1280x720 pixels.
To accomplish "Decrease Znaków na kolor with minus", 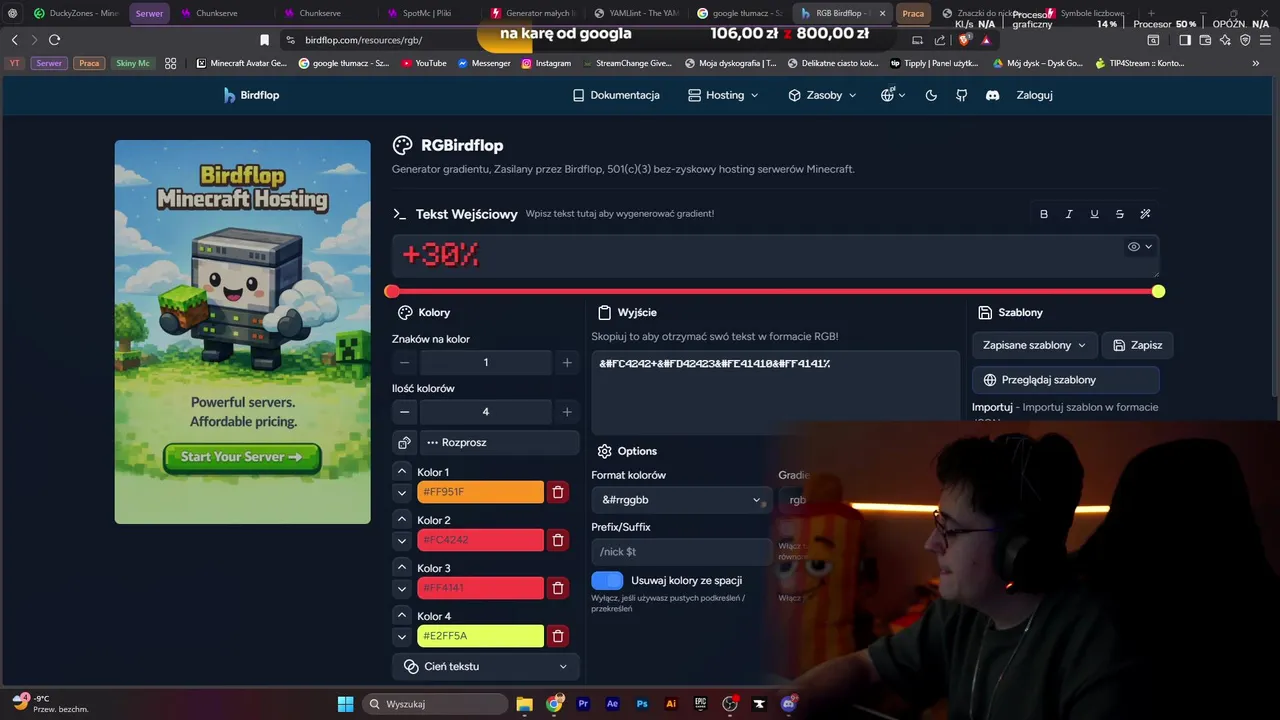I will (x=404, y=362).
